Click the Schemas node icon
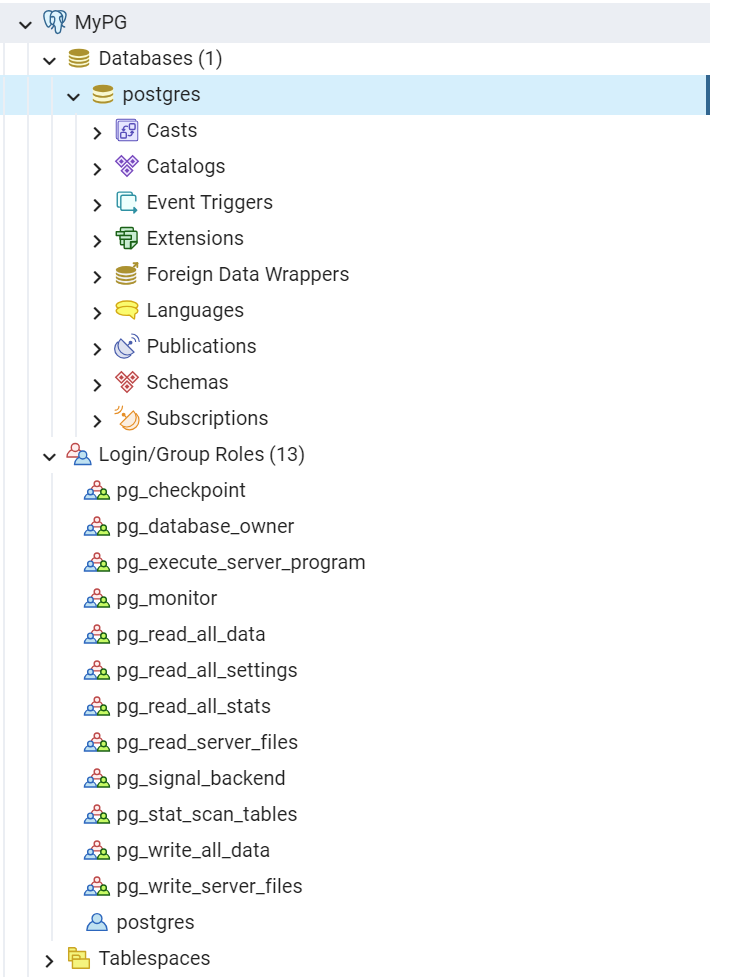The width and height of the screenshot is (732, 977). point(127,383)
